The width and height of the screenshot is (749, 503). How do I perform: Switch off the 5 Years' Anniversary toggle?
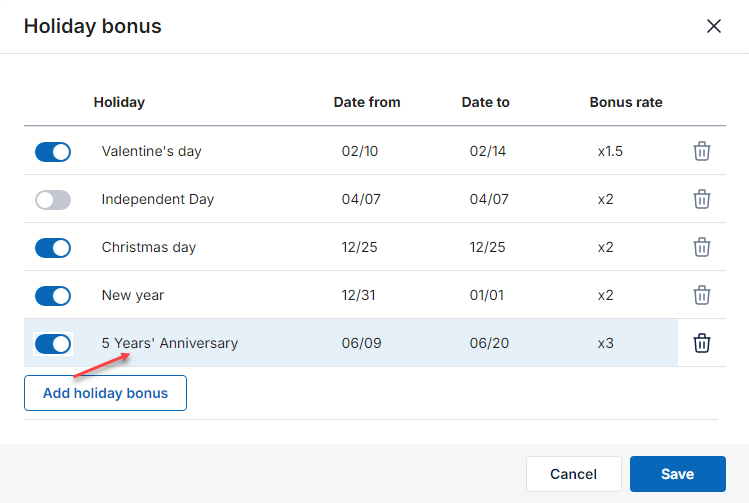[x=53, y=344]
